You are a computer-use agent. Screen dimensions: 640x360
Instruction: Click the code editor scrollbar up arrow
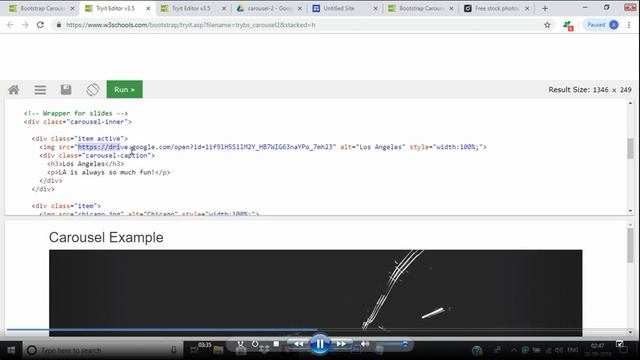pyautogui.click(x=630, y=104)
